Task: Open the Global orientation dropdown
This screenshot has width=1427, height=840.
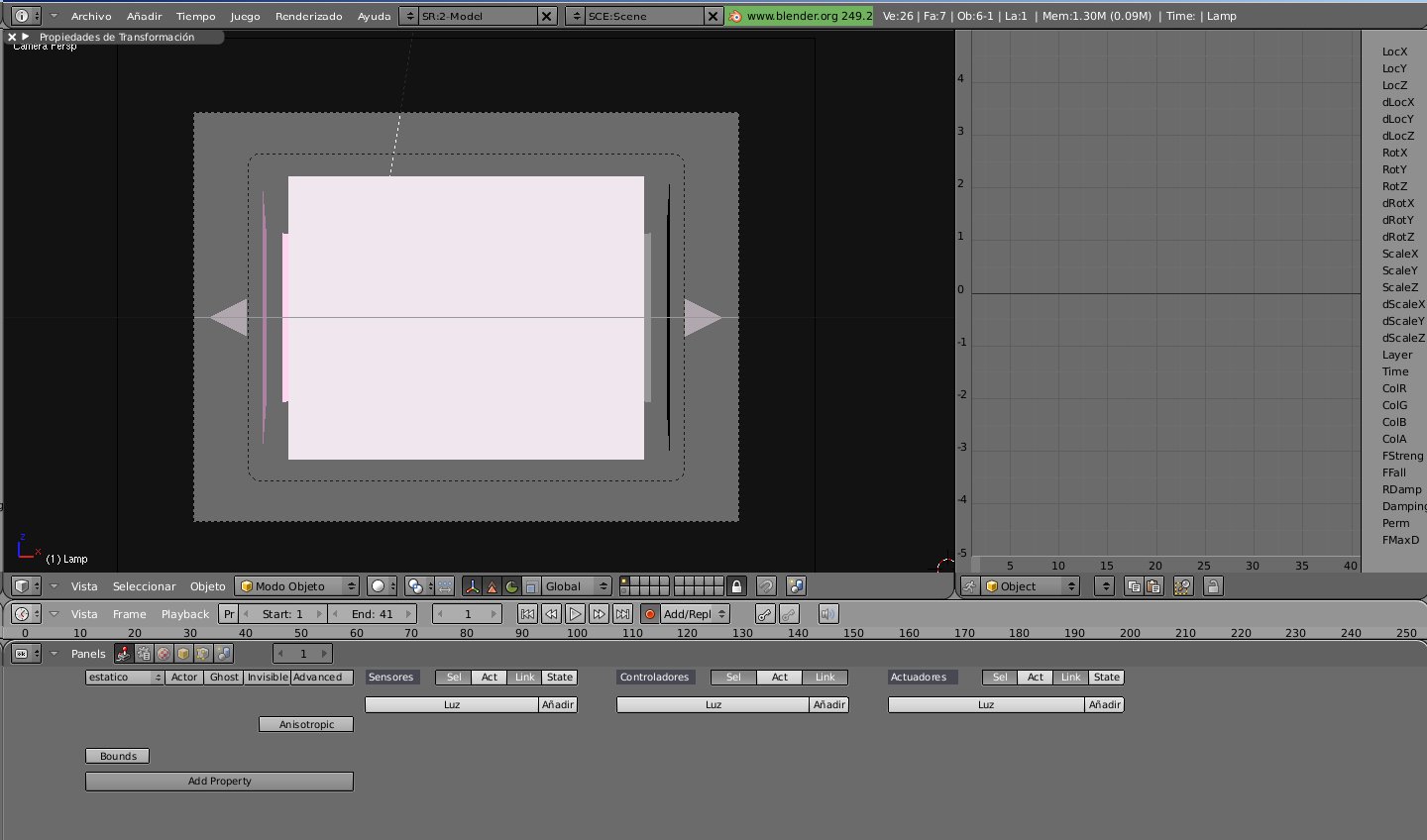Action: tap(577, 586)
